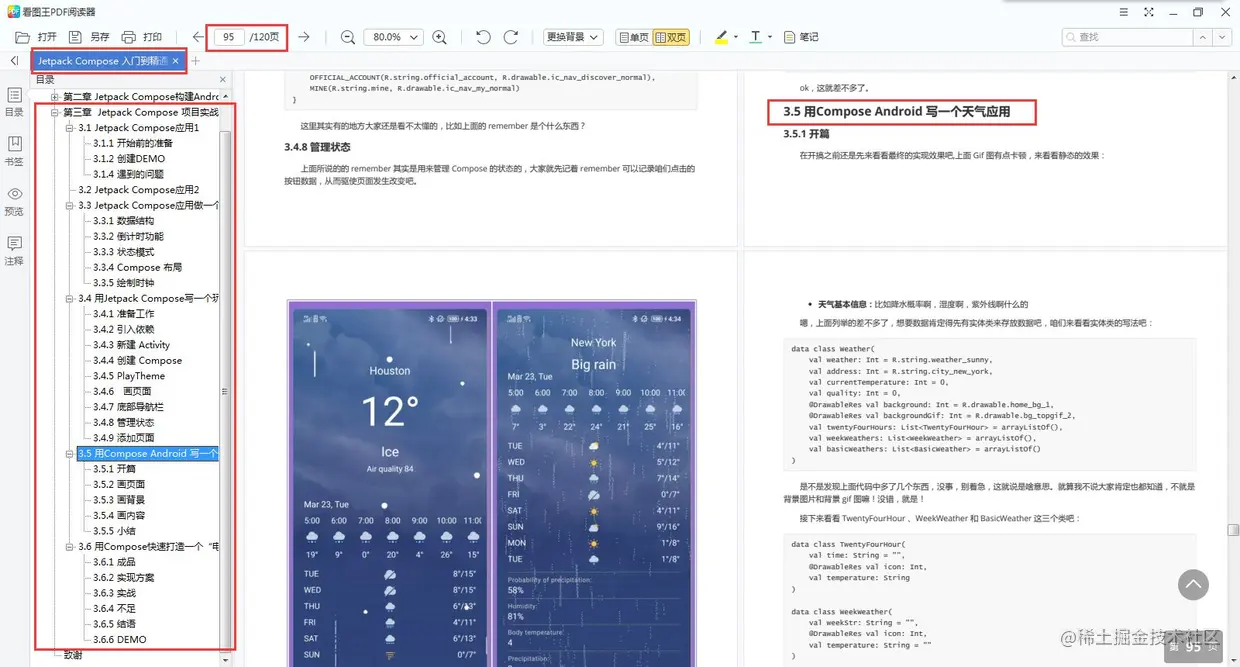Jump to 3.6.3 实战
1240x667 pixels.
pyautogui.click(x=114, y=593)
